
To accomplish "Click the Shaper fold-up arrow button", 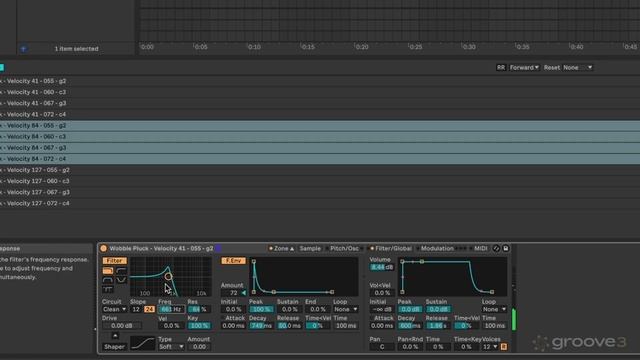I will (x=115, y=336).
